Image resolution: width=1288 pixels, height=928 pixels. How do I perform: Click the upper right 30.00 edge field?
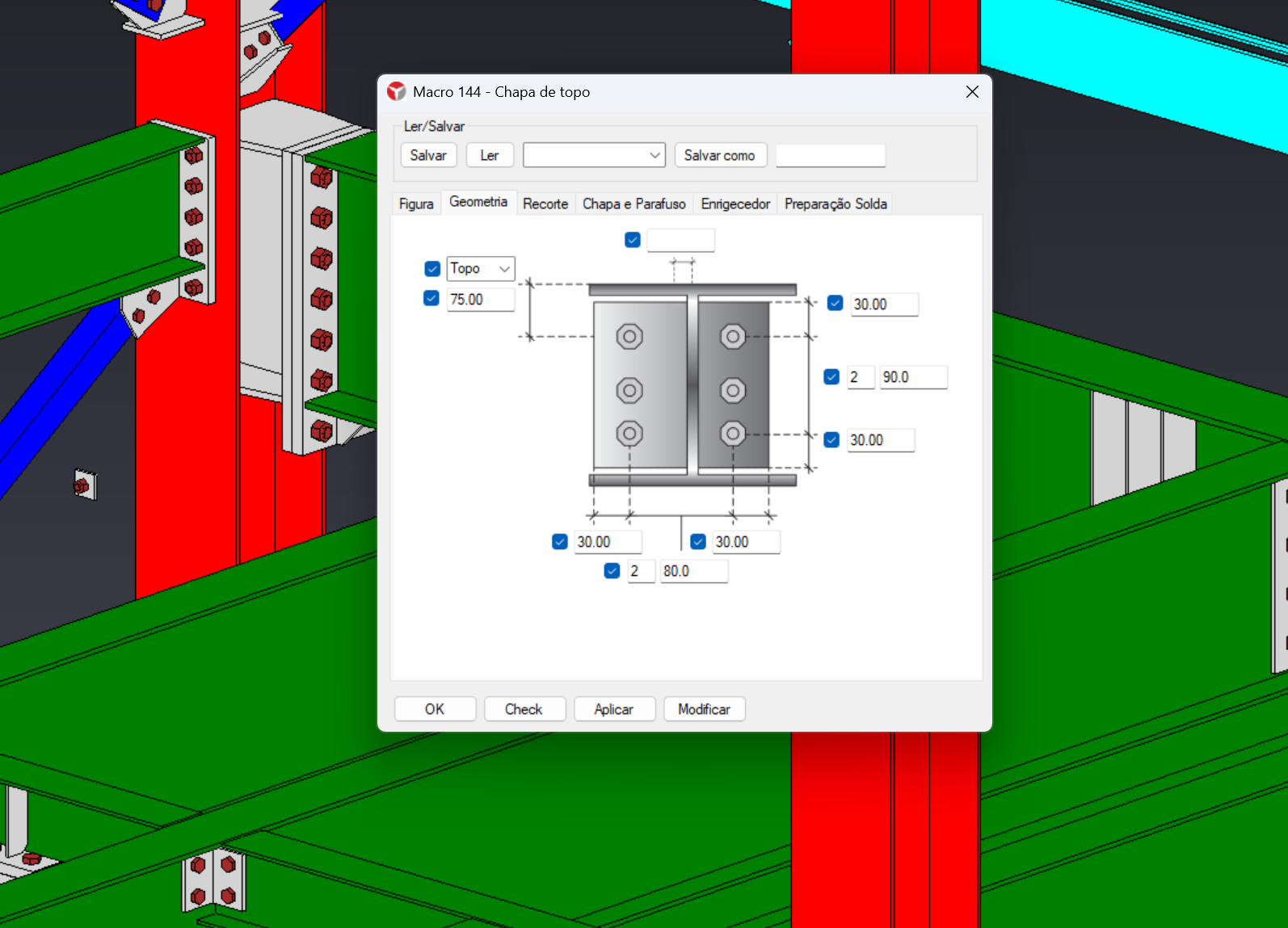point(885,304)
